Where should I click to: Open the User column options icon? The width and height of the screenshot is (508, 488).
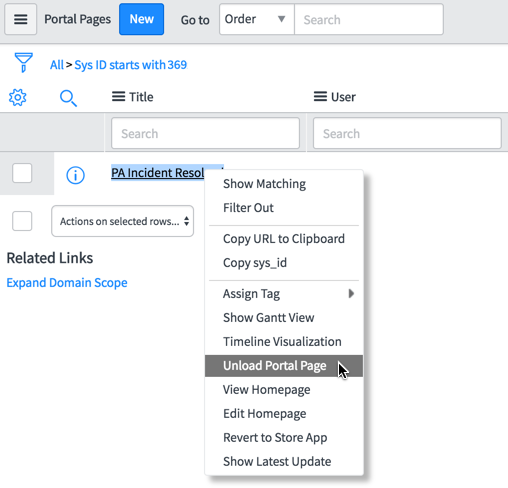tap(320, 97)
